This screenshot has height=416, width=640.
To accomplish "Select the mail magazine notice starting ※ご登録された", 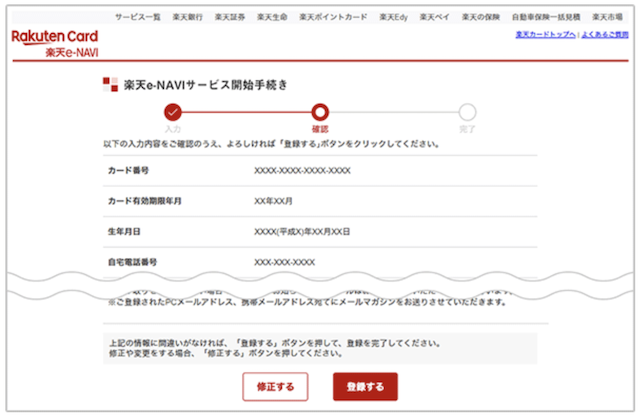I will [x=307, y=302].
